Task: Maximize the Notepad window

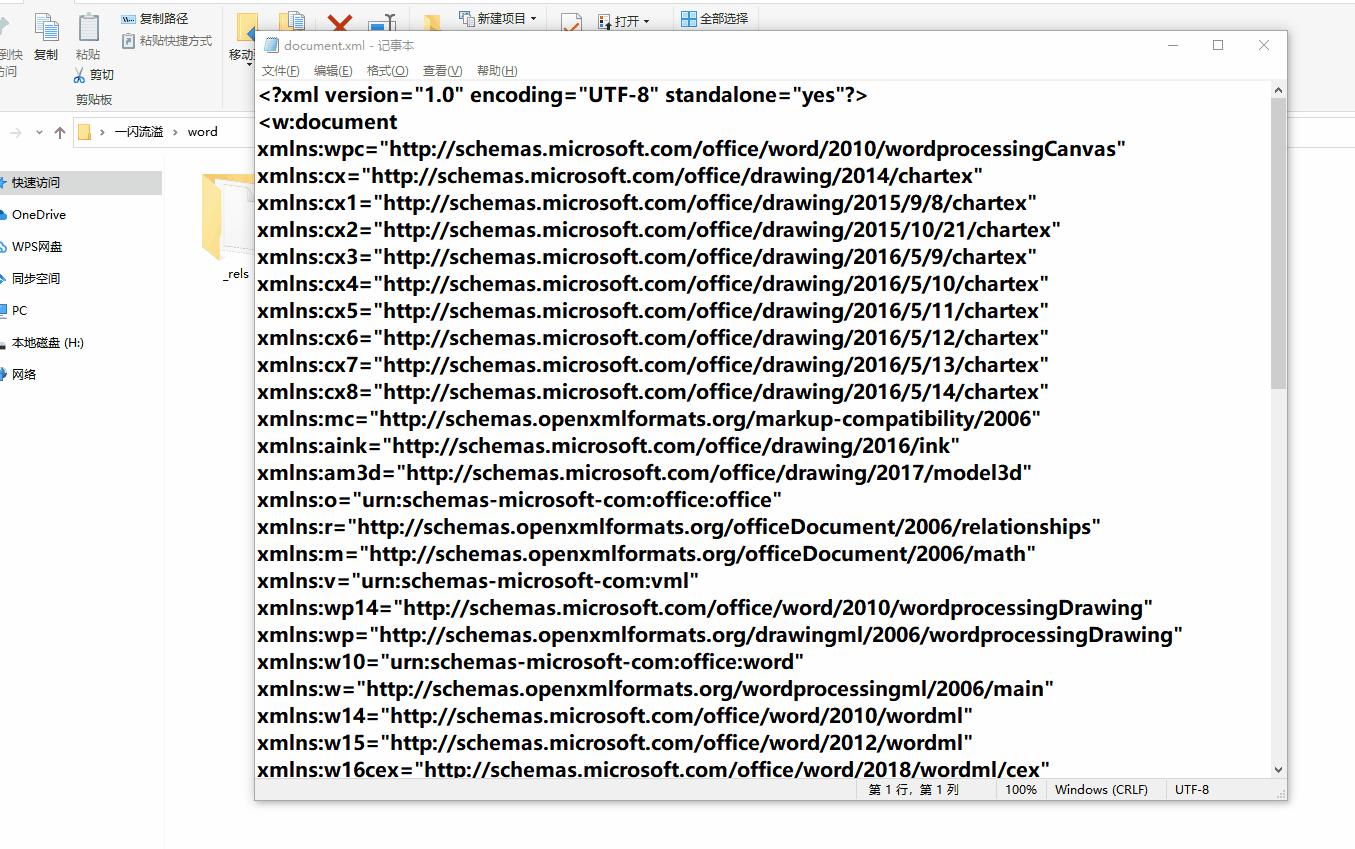Action: click(x=1218, y=45)
